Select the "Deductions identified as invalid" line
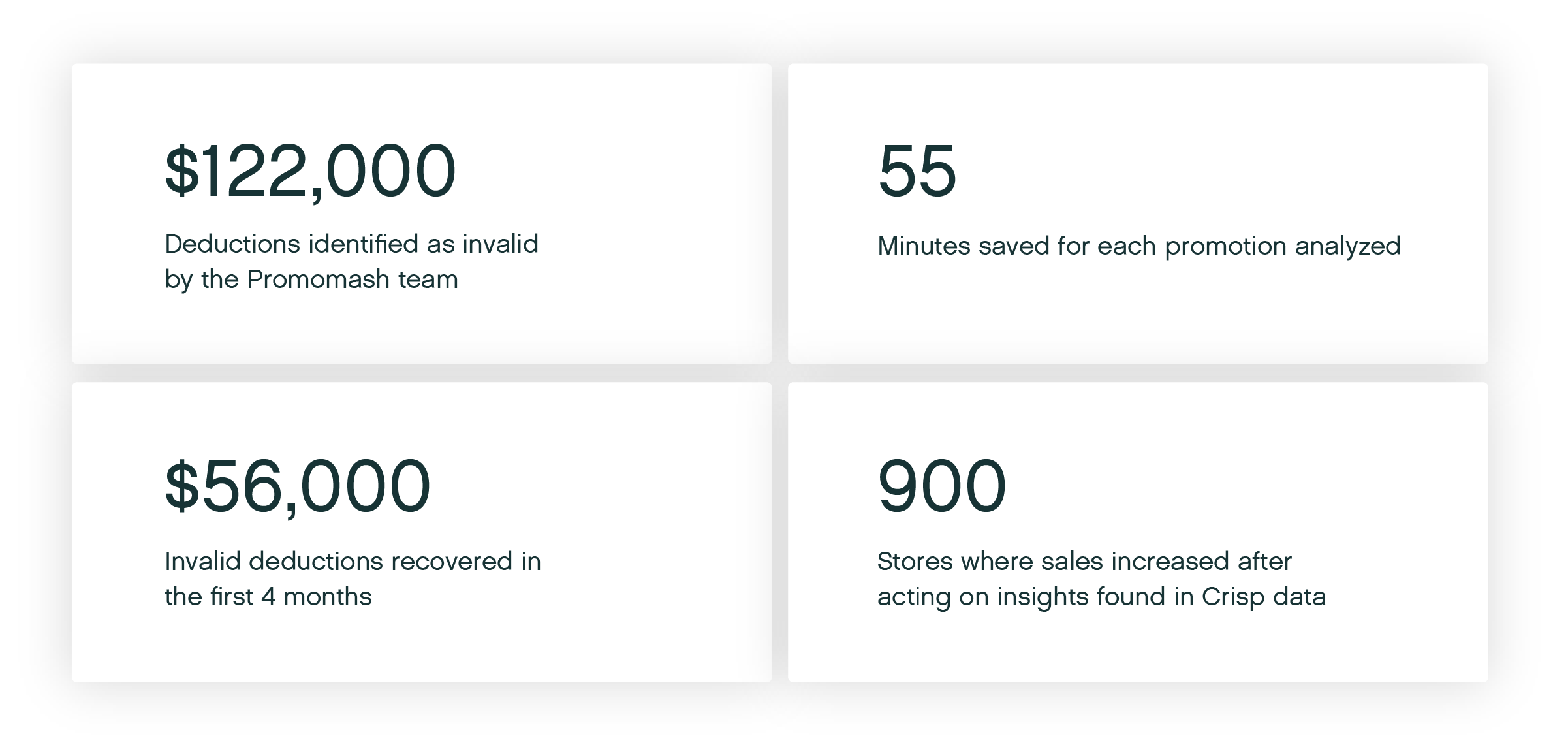This screenshot has height=747, width=1568. 351,244
